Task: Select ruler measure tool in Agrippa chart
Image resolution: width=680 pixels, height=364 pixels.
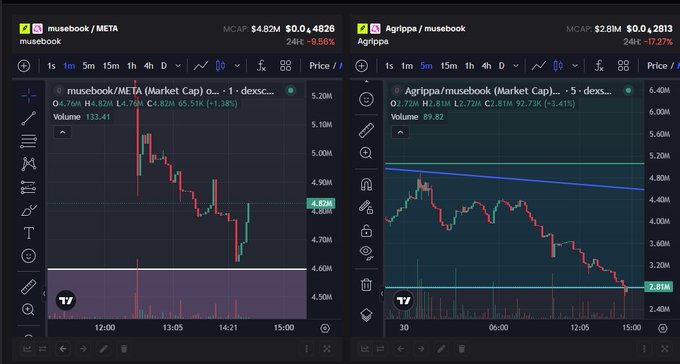Action: pyautogui.click(x=366, y=130)
